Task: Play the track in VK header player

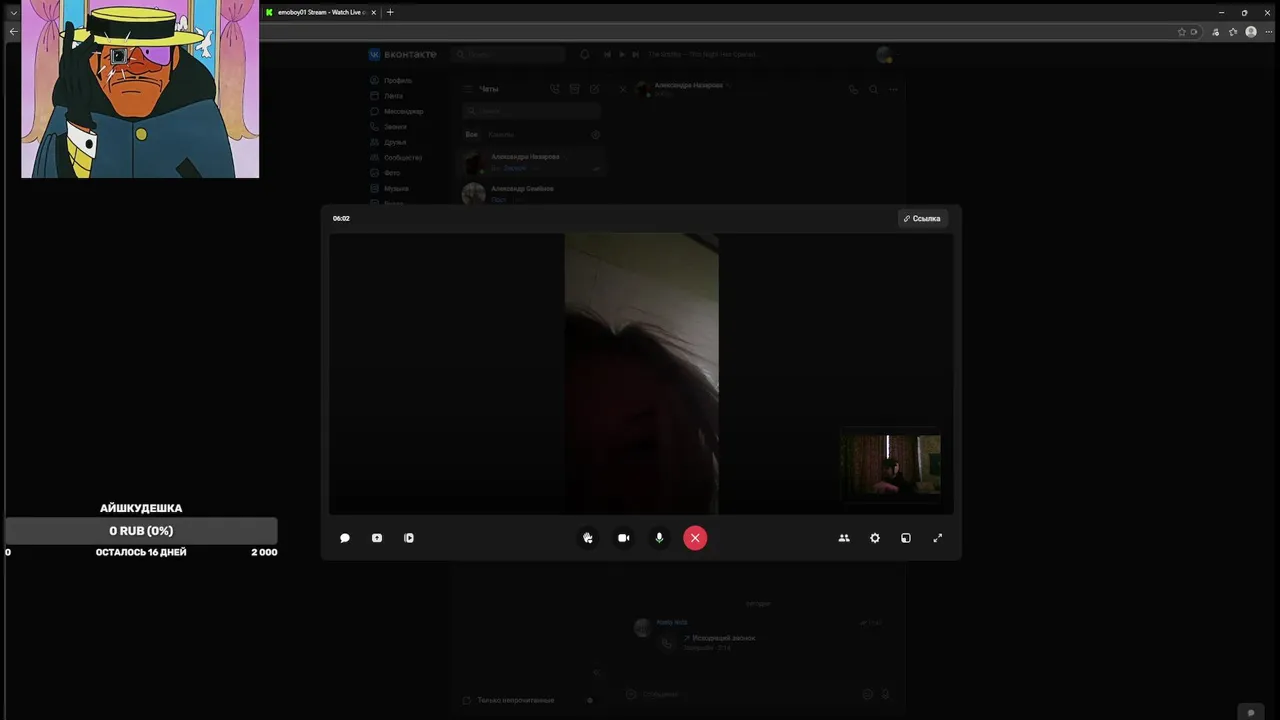Action: pyautogui.click(x=622, y=54)
